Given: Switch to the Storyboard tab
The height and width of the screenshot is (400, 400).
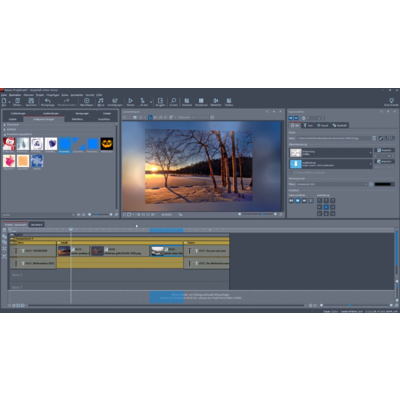Looking at the screenshot, I should pyautogui.click(x=37, y=225).
